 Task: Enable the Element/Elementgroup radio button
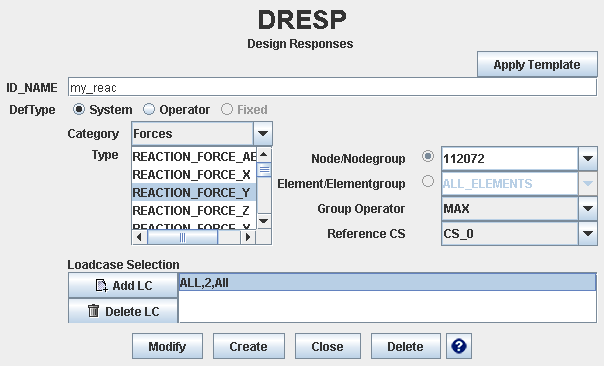pyautogui.click(x=428, y=181)
